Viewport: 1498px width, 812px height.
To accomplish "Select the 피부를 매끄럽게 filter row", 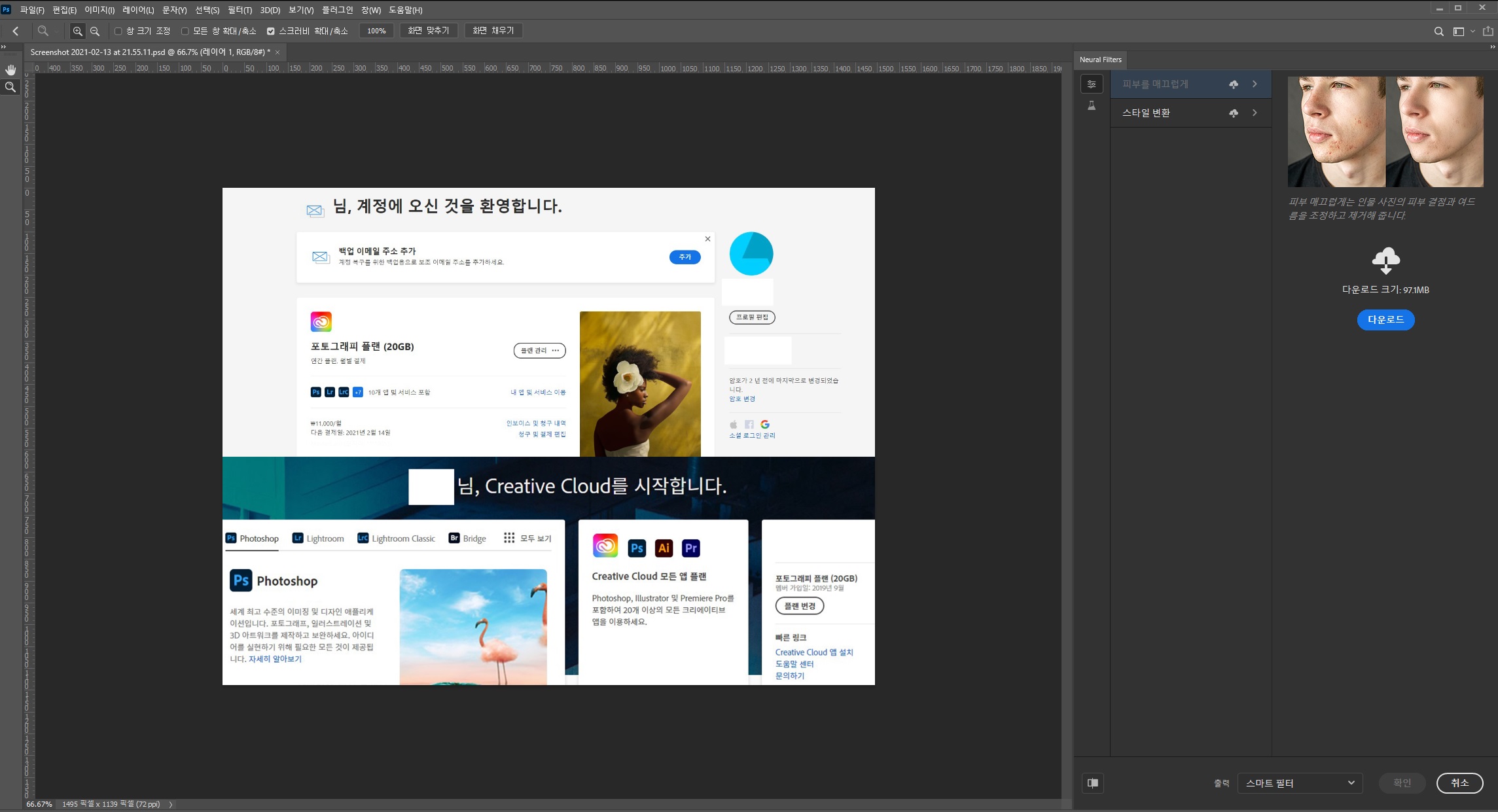I will click(1190, 84).
